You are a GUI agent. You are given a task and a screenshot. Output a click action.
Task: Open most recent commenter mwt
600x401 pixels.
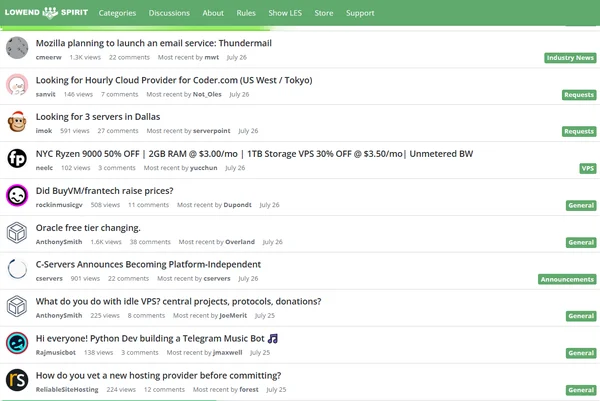(212, 57)
